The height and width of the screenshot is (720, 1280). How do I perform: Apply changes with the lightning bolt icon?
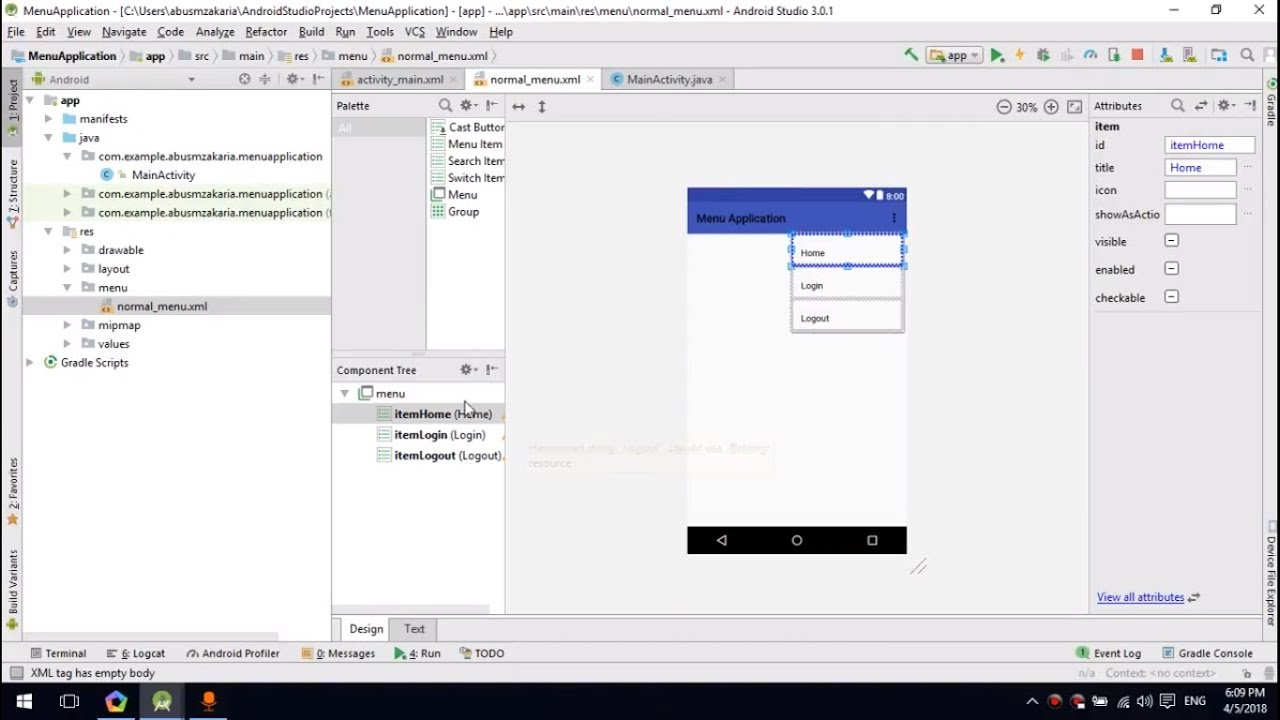(x=1020, y=56)
